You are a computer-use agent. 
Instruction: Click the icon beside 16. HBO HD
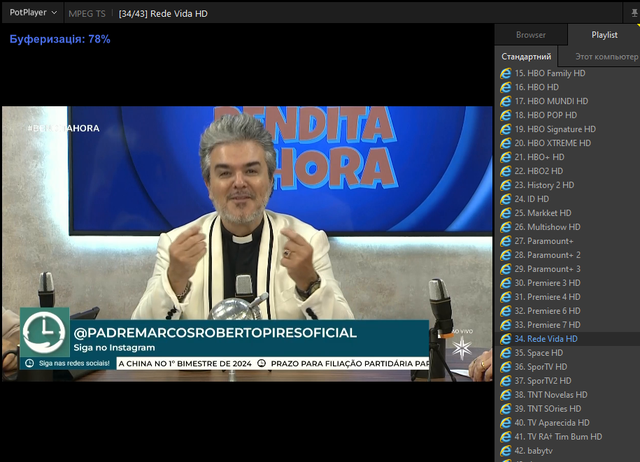point(505,87)
